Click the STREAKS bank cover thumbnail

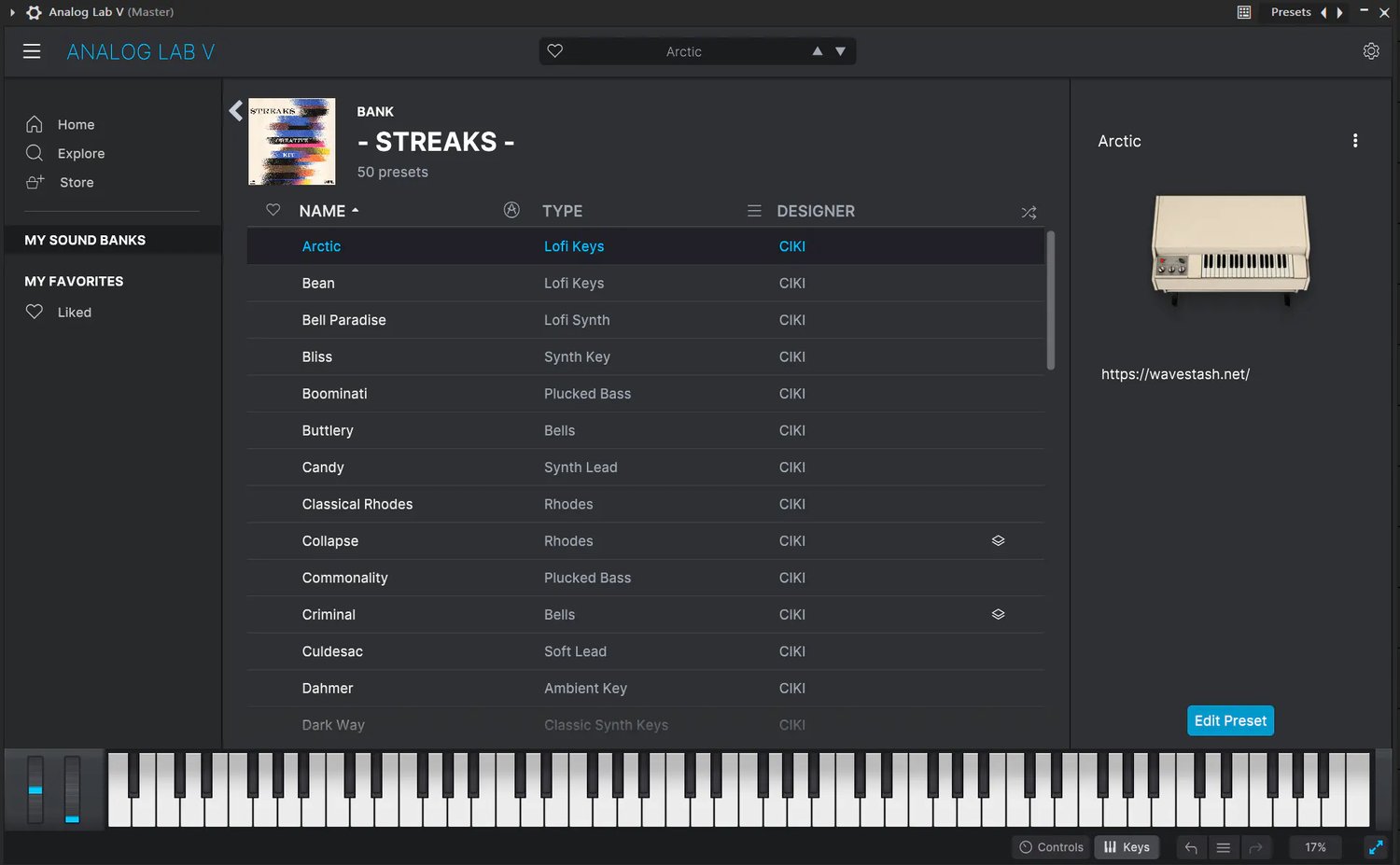(291, 142)
